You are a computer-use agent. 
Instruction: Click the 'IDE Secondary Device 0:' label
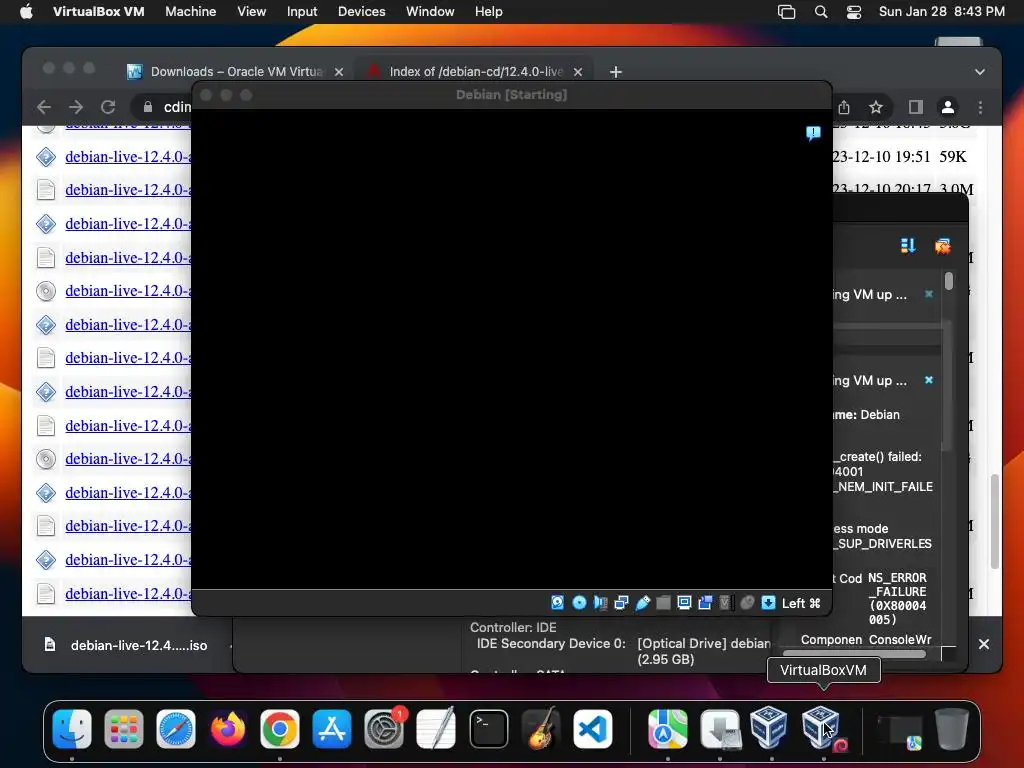point(551,644)
